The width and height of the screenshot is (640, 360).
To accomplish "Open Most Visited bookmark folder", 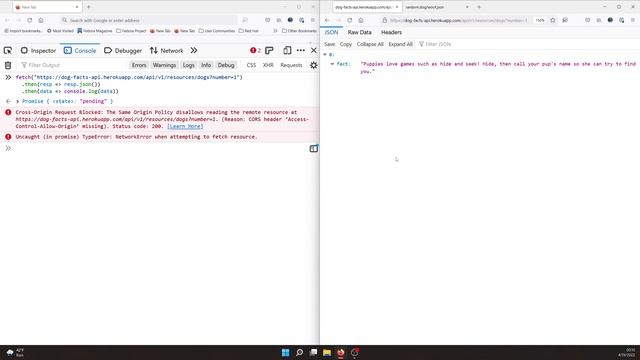I will [60, 31].
